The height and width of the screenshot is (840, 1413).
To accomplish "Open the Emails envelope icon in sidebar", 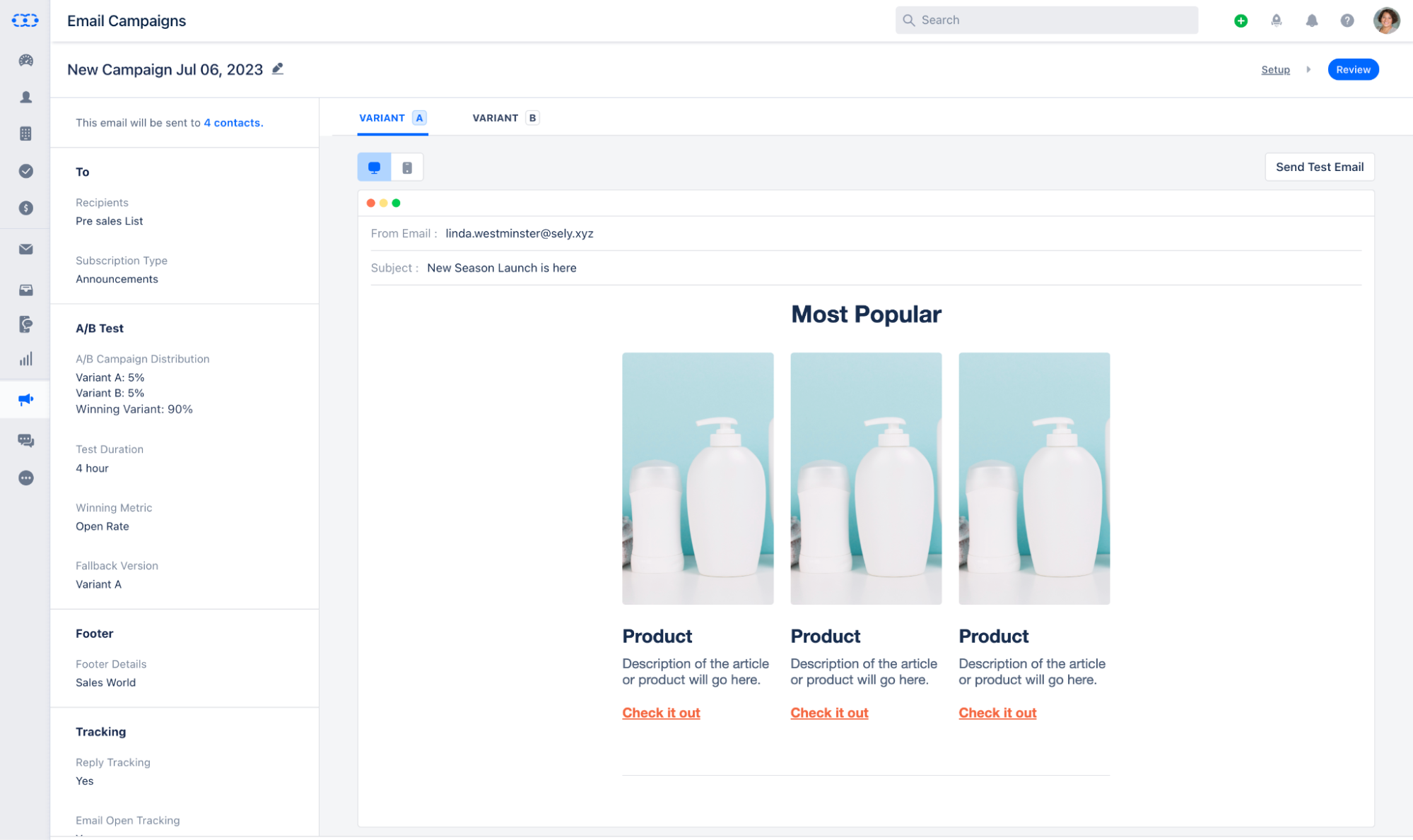I will [x=25, y=249].
